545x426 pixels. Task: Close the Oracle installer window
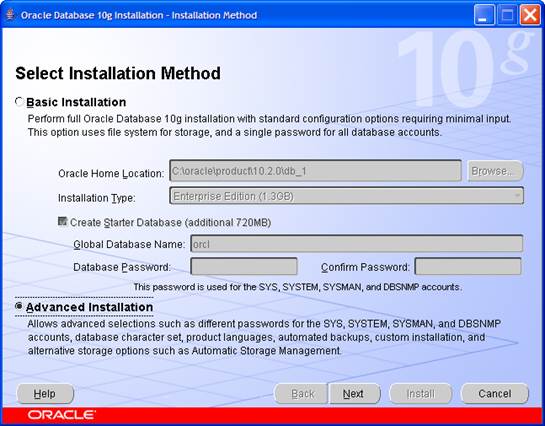[x=530, y=16]
